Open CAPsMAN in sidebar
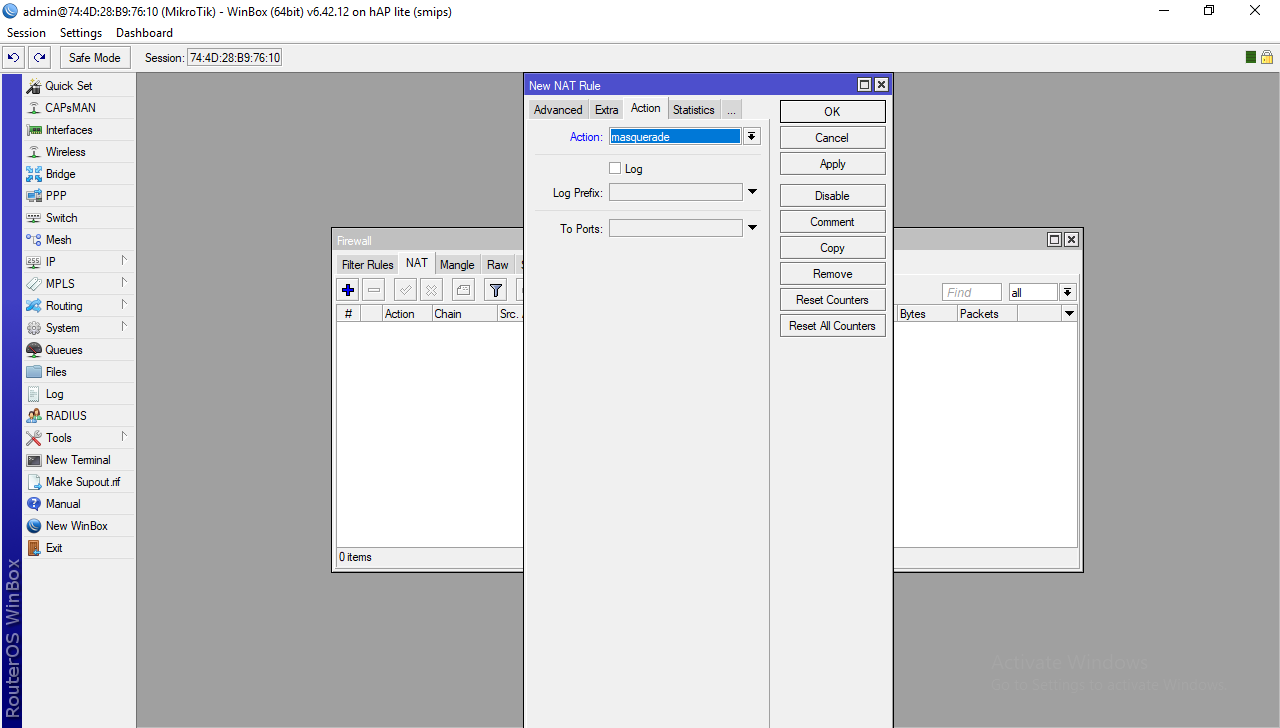Image resolution: width=1280 pixels, height=728 pixels. (x=79, y=108)
